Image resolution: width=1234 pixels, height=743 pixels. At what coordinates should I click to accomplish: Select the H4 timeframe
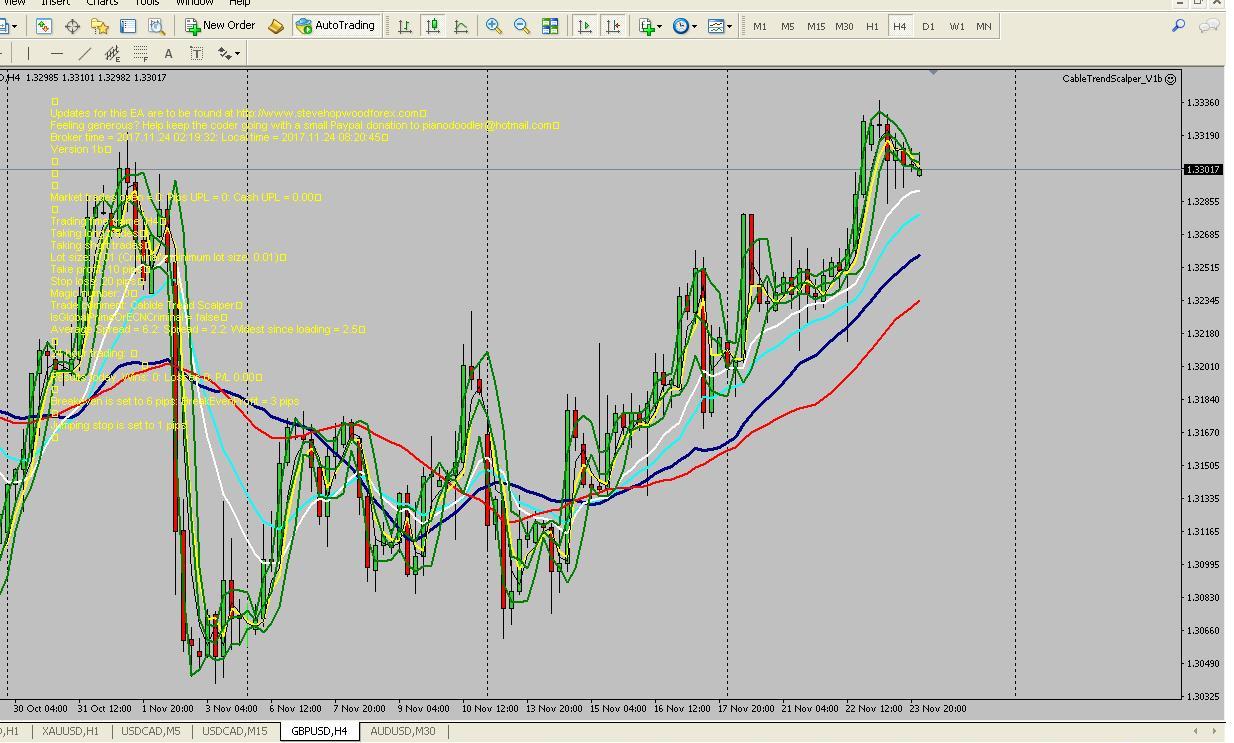coord(900,26)
